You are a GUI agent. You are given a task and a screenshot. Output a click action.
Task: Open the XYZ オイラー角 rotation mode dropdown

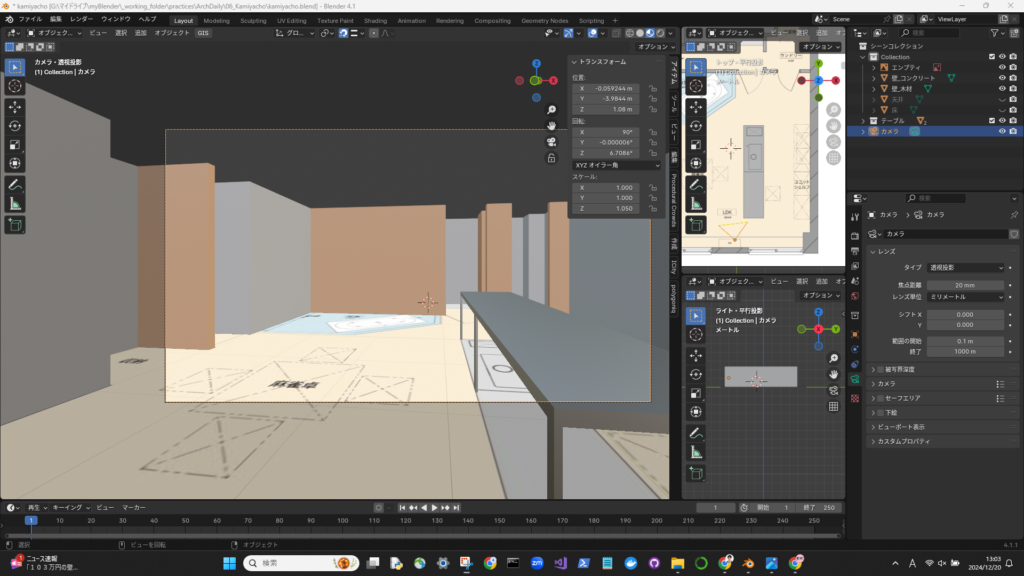(617, 165)
